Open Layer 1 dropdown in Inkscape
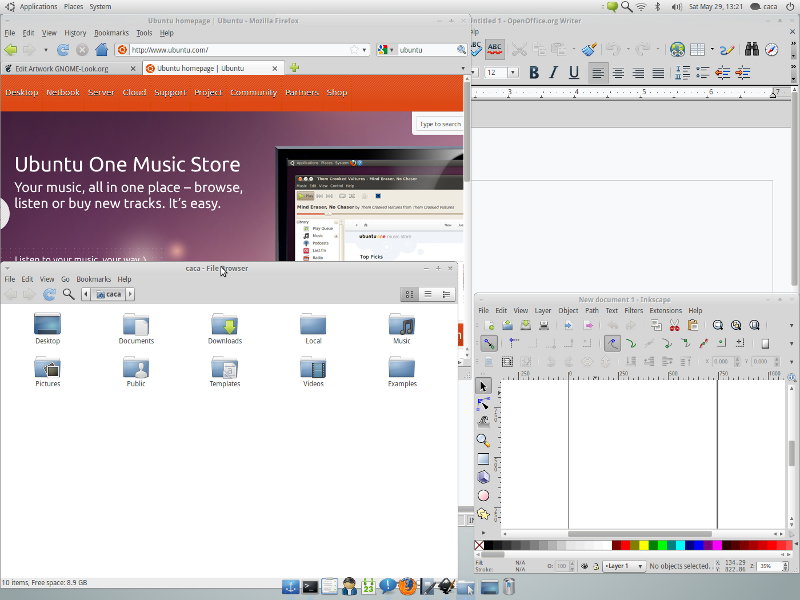Image resolution: width=800 pixels, height=600 pixels. coord(624,566)
